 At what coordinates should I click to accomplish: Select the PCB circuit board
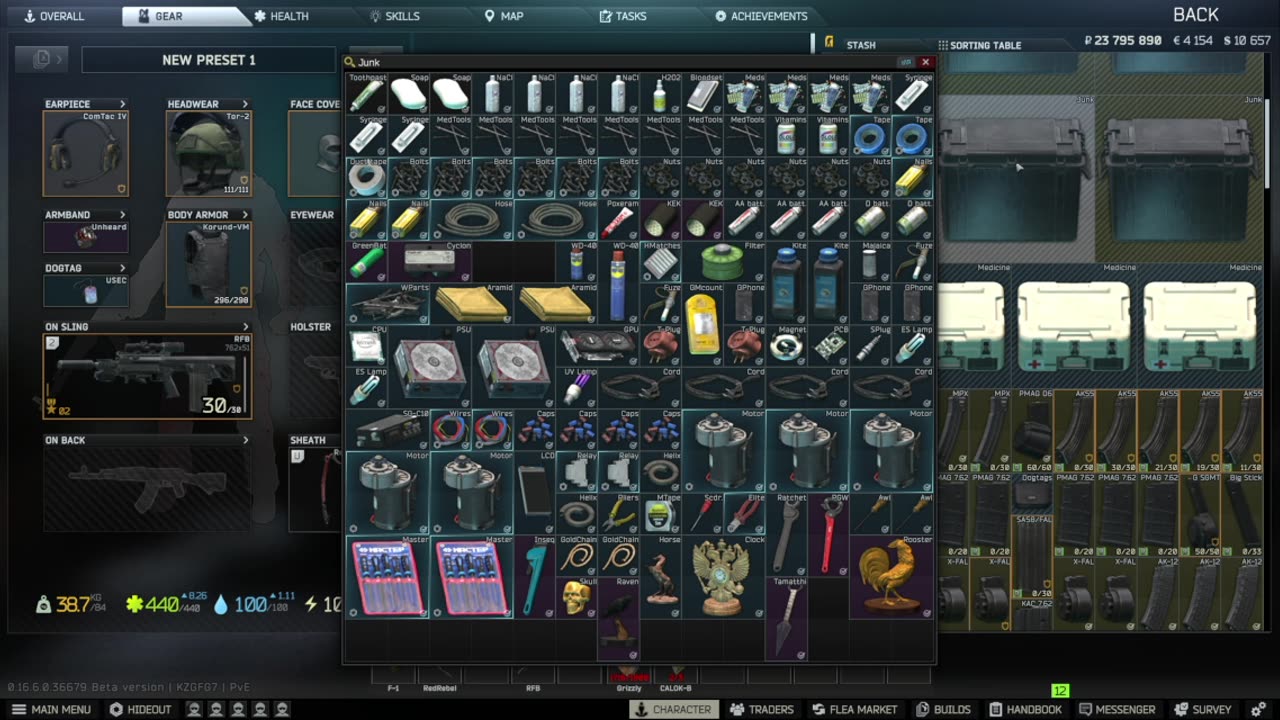coord(829,345)
